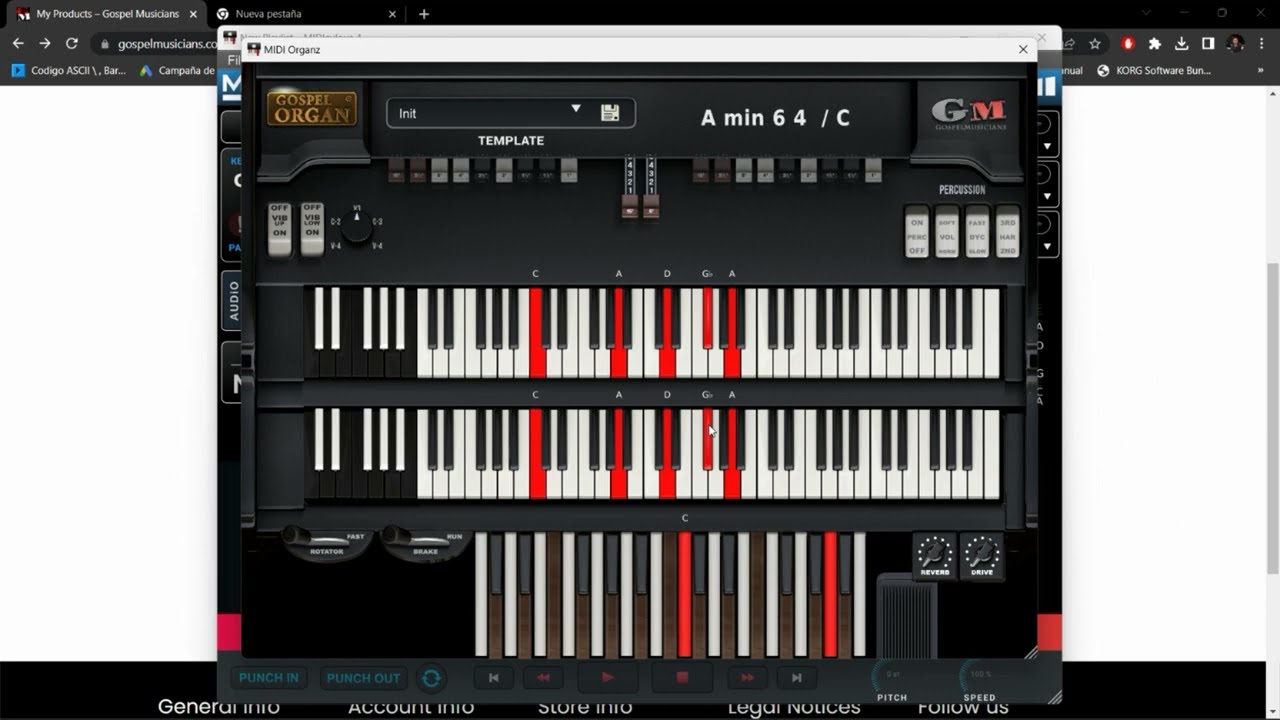Viewport: 1280px width, 720px height.
Task: Adjust the DRIVE knob
Action: pos(982,555)
